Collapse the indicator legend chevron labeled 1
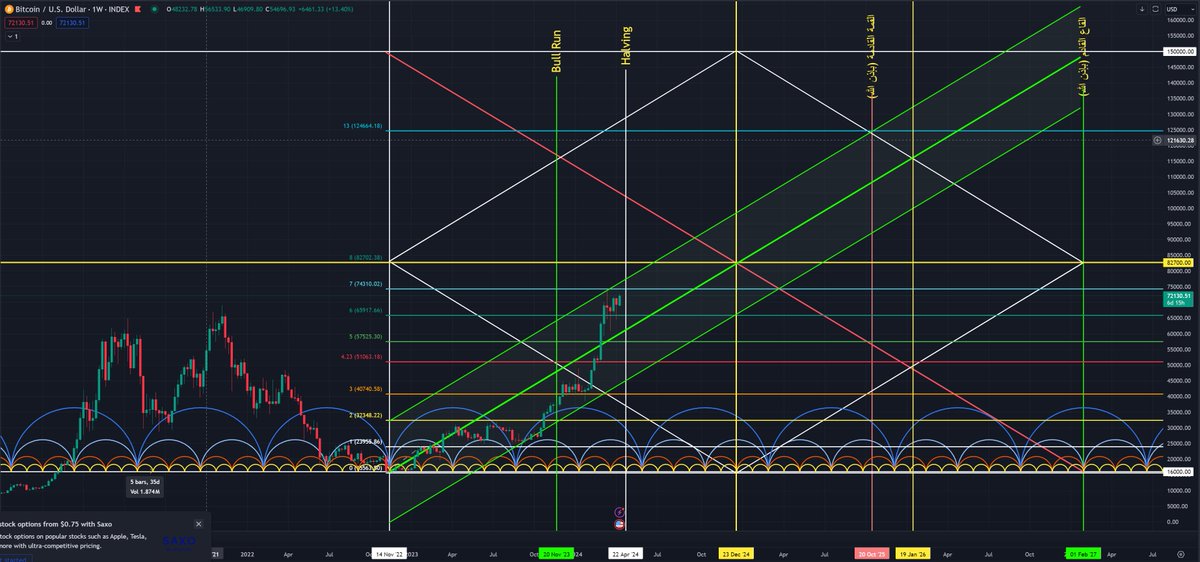Image resolution: width=1200 pixels, height=562 pixels. (x=12, y=36)
